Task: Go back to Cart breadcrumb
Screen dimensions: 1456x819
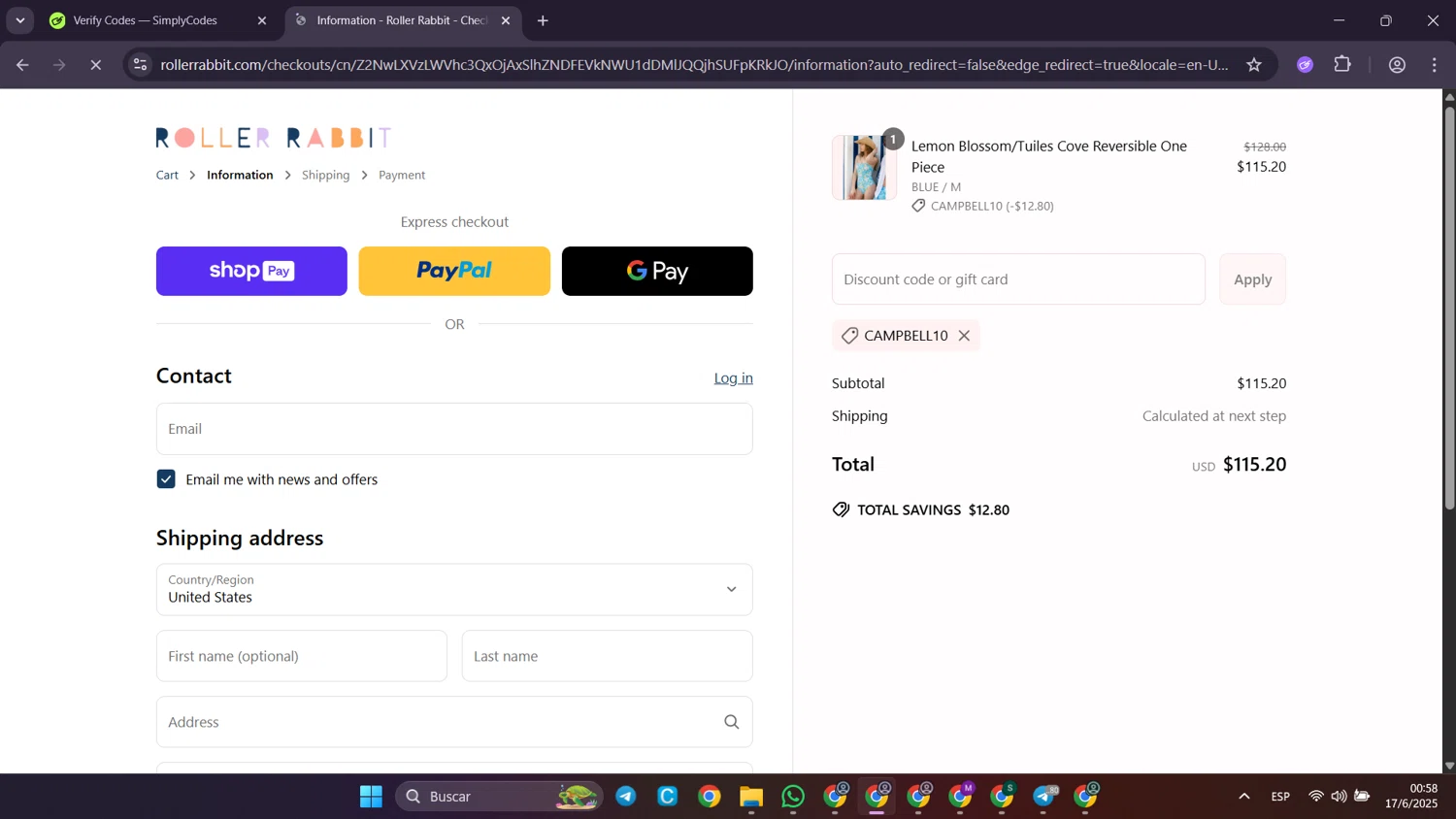Action: 167,175
